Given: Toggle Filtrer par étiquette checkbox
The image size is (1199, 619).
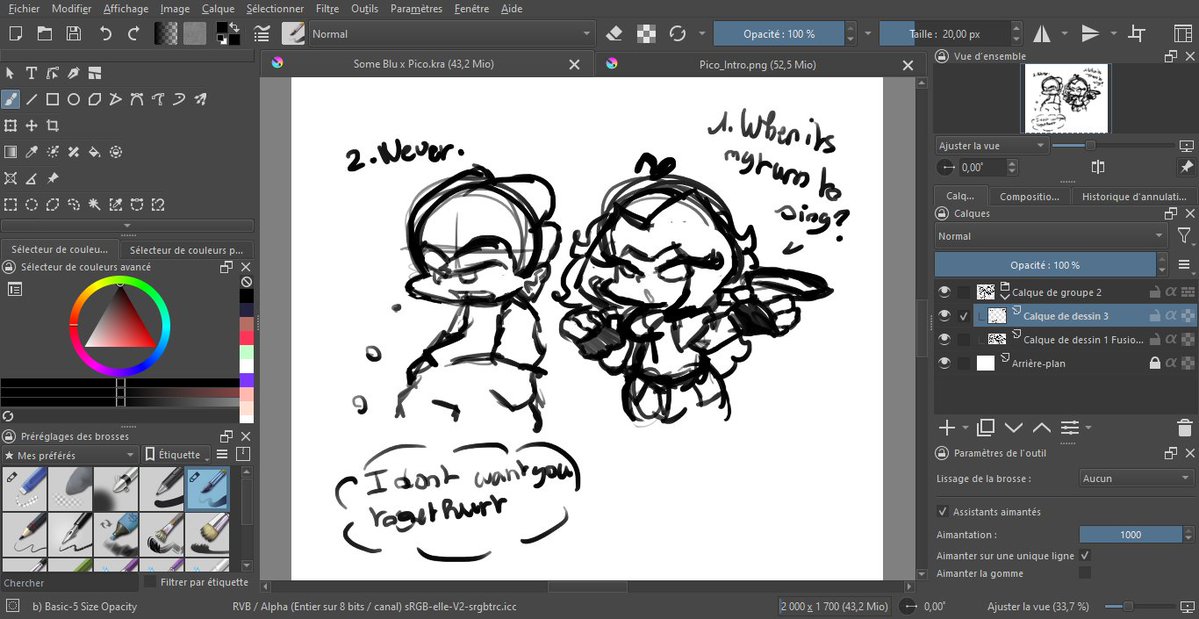Looking at the screenshot, I should click(150, 582).
